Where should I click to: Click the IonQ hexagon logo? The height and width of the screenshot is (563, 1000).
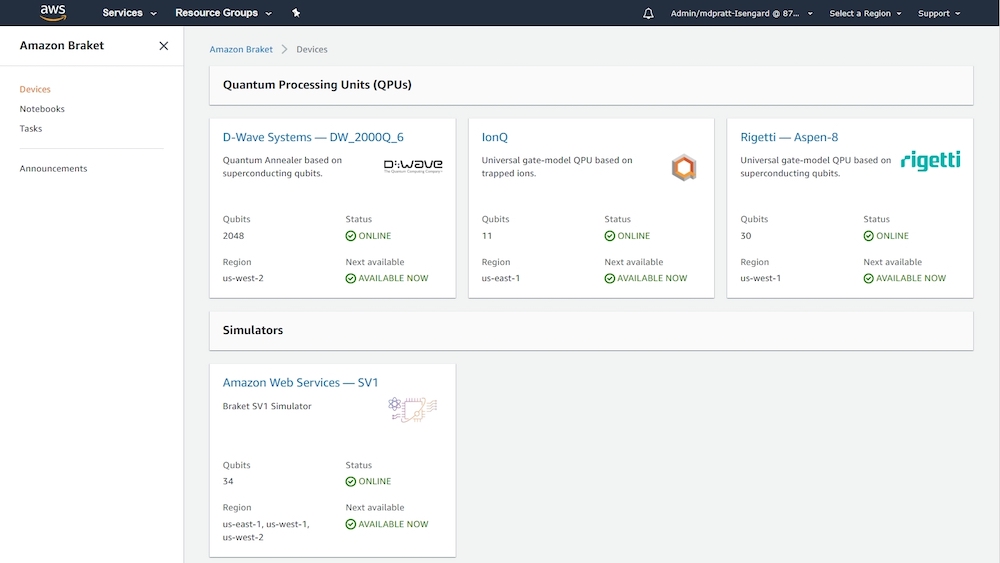(x=684, y=168)
